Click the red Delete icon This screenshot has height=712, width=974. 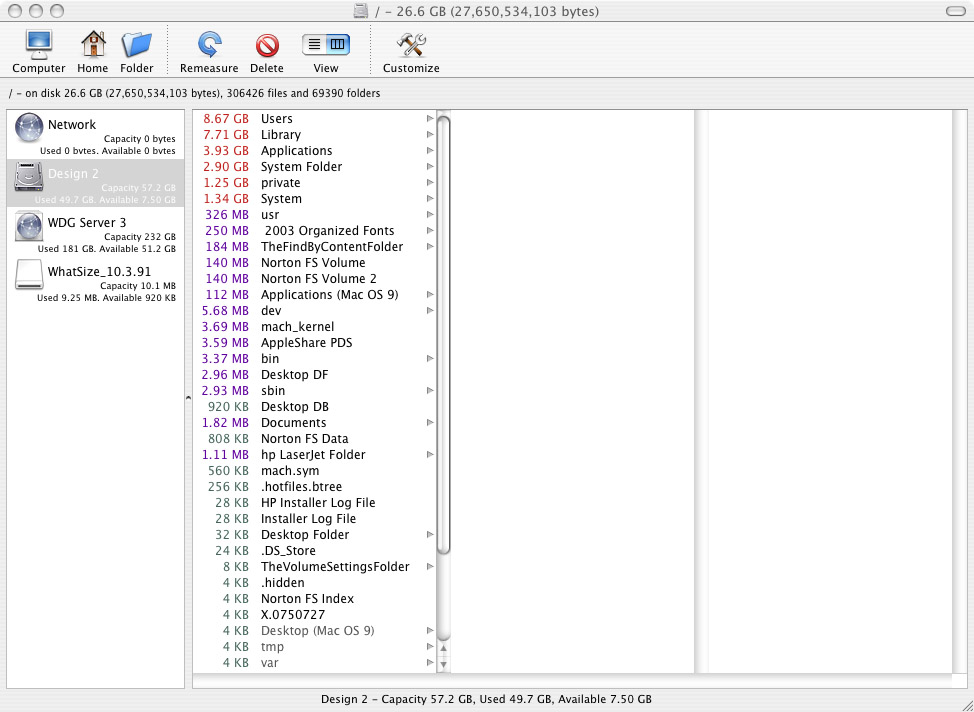click(x=267, y=45)
